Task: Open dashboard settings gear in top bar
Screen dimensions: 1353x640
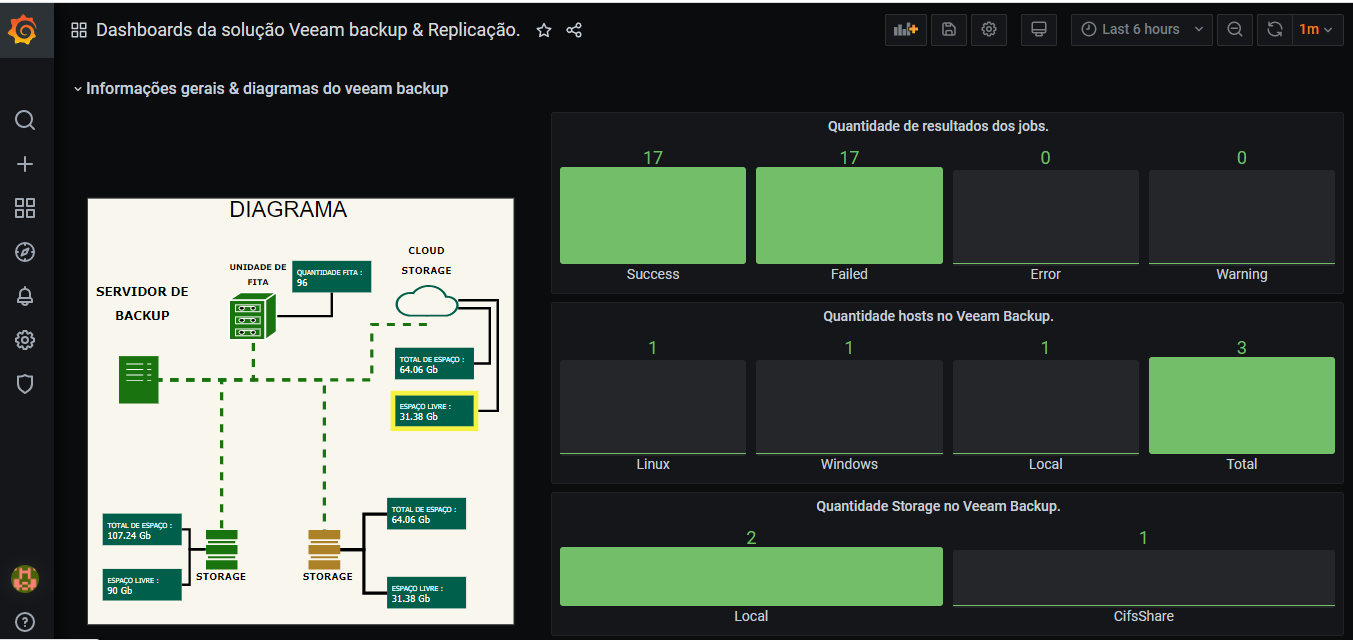Action: click(x=989, y=30)
